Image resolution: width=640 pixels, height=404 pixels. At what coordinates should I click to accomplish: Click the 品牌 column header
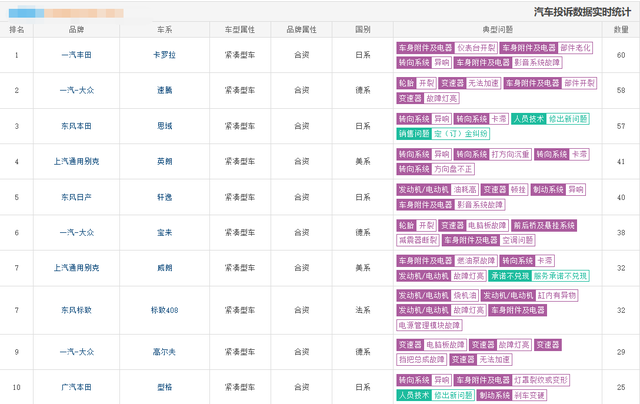pyautogui.click(x=76, y=30)
